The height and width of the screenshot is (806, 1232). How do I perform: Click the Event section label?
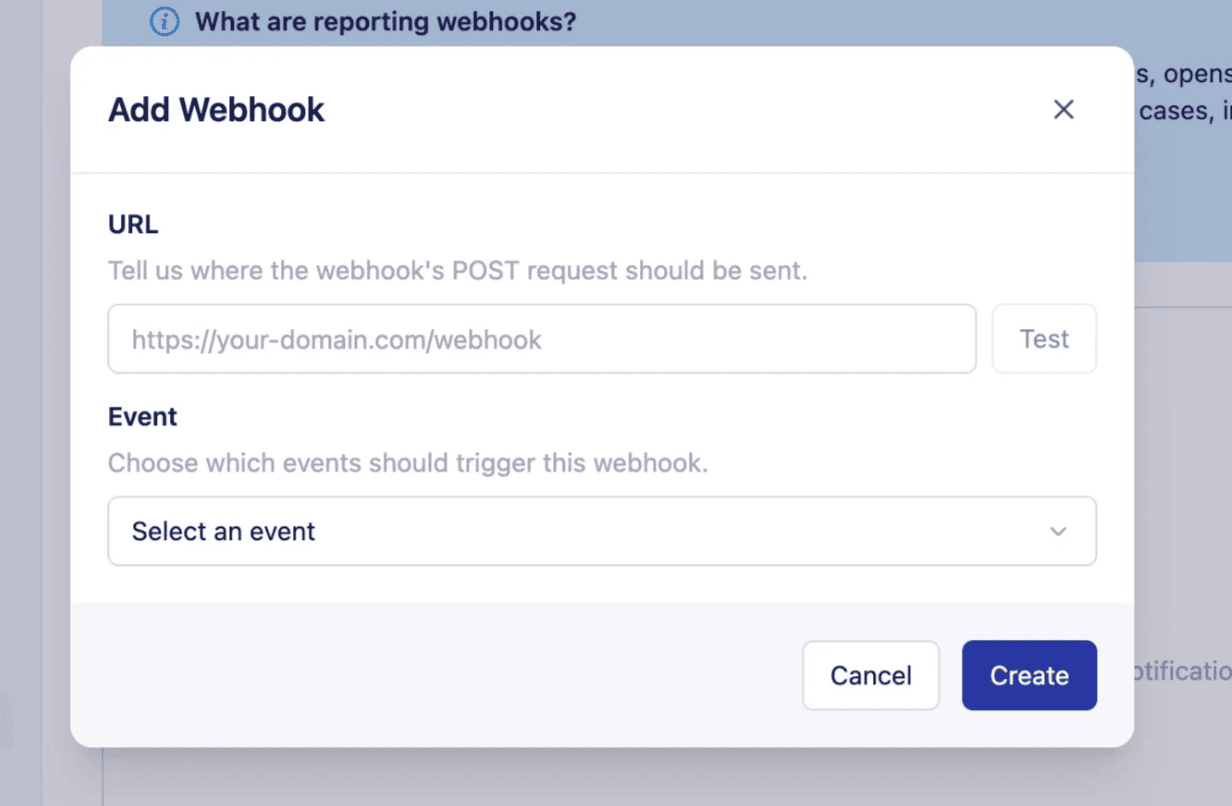pos(142,416)
